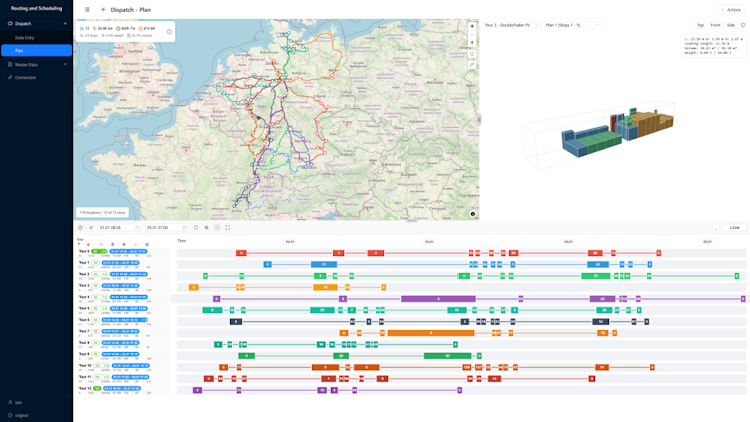
Task: Open the Tour 2 - DoubleTrailer vehicle dropdown
Action: (x=511, y=25)
